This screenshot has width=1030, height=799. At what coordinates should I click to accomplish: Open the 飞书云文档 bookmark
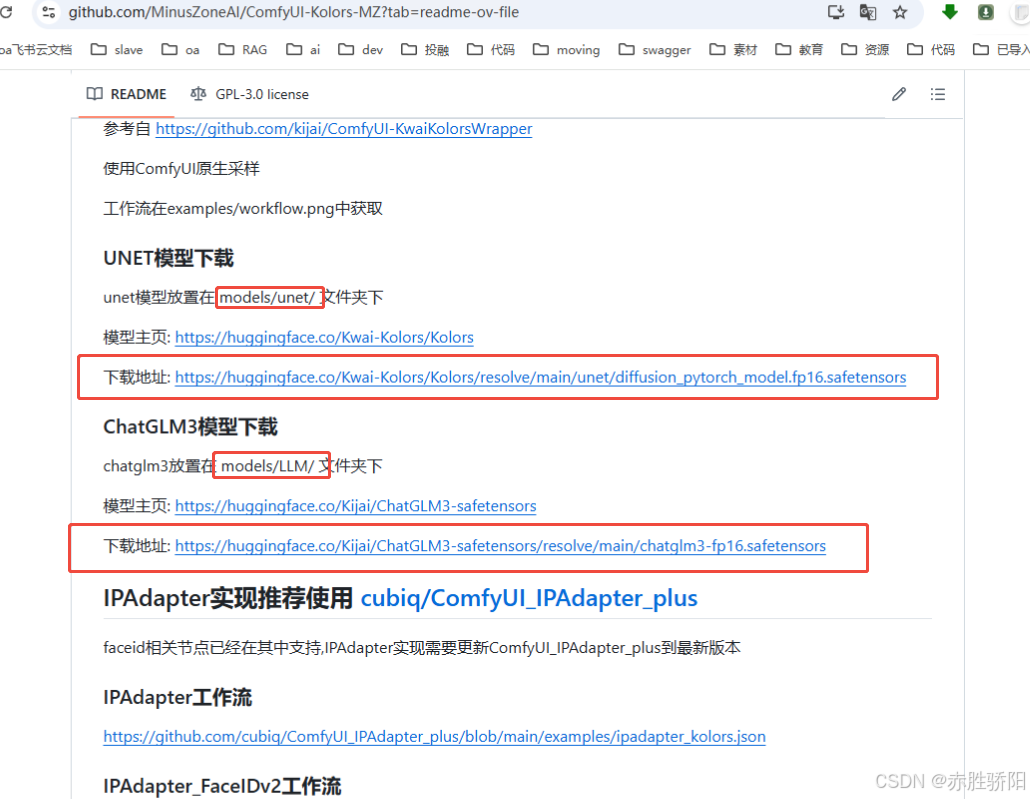click(x=36, y=50)
